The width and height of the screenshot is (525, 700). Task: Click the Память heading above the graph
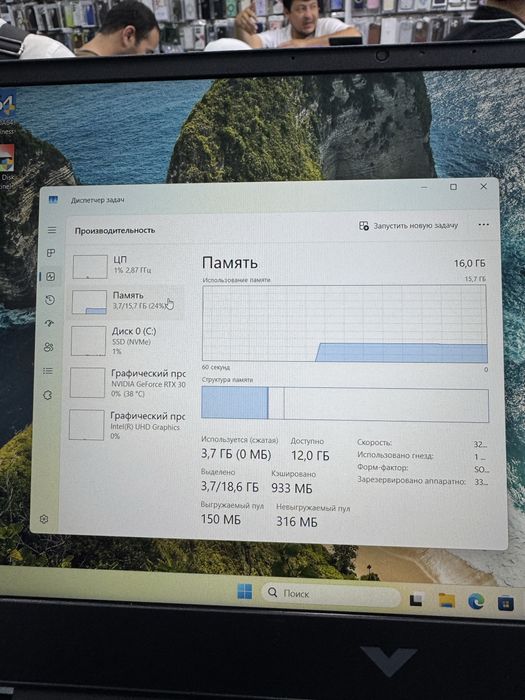click(229, 262)
